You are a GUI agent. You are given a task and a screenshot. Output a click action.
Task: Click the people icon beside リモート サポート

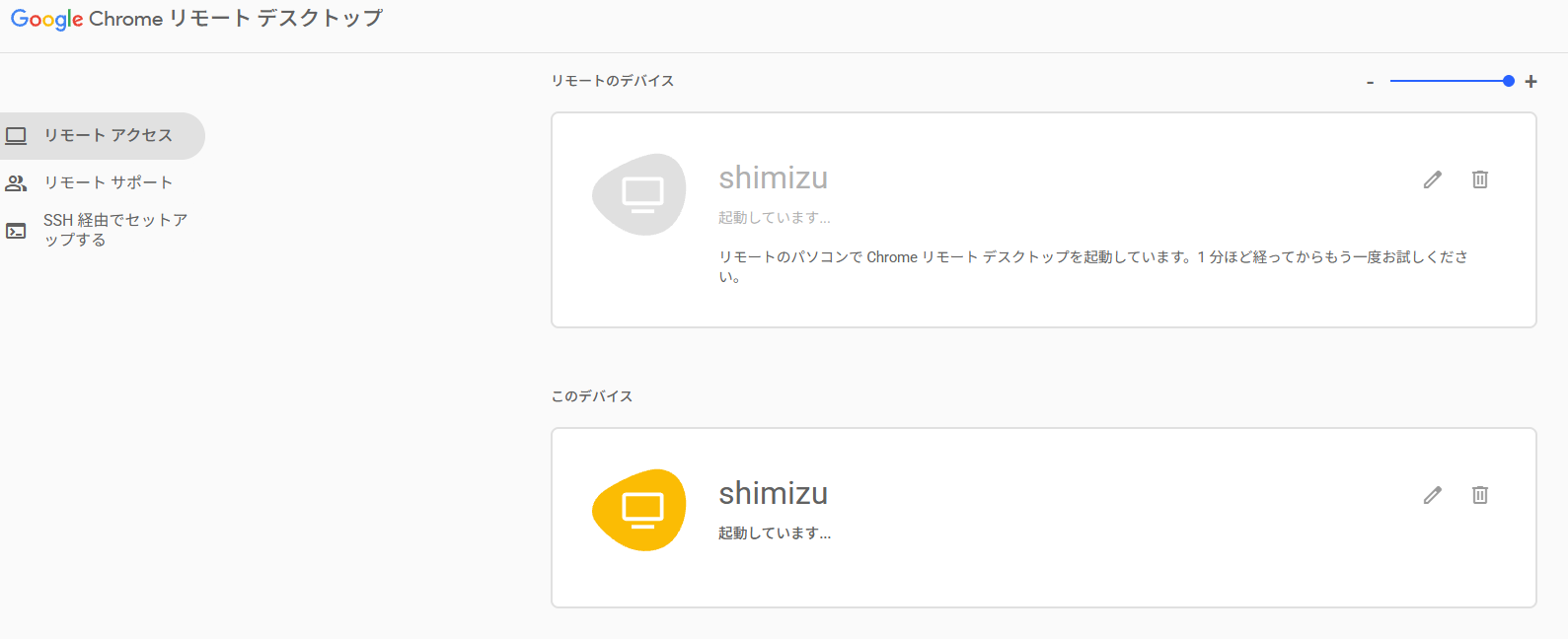tap(17, 183)
